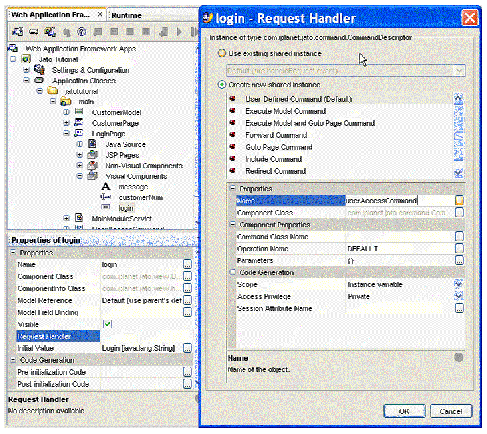487x434 pixels.
Task: Click OK in Request Handler dialog
Action: (404, 411)
